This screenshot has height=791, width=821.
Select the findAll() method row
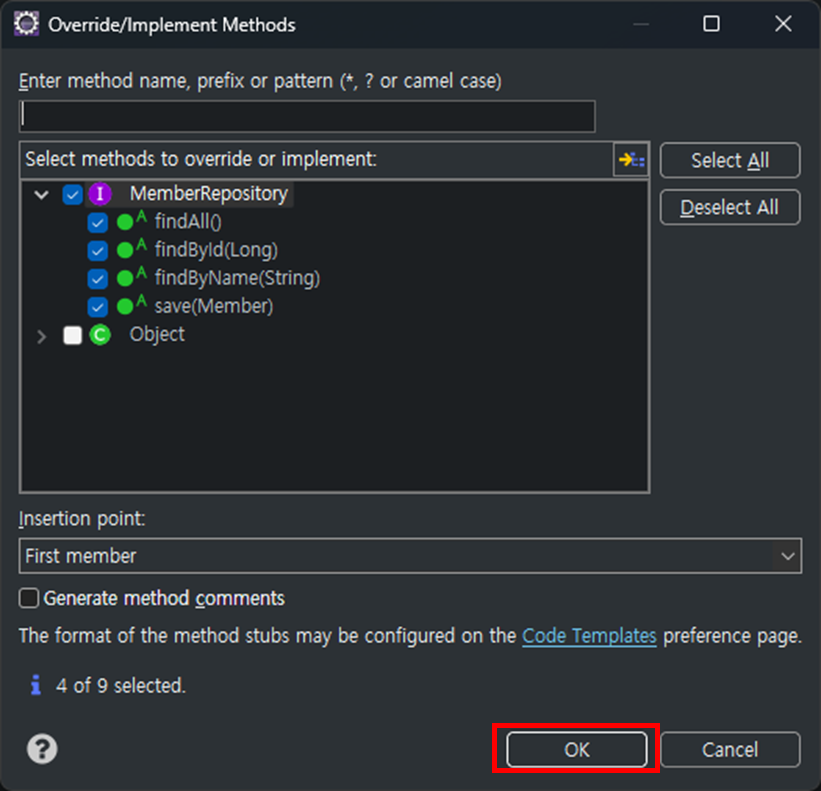[x=188, y=221]
